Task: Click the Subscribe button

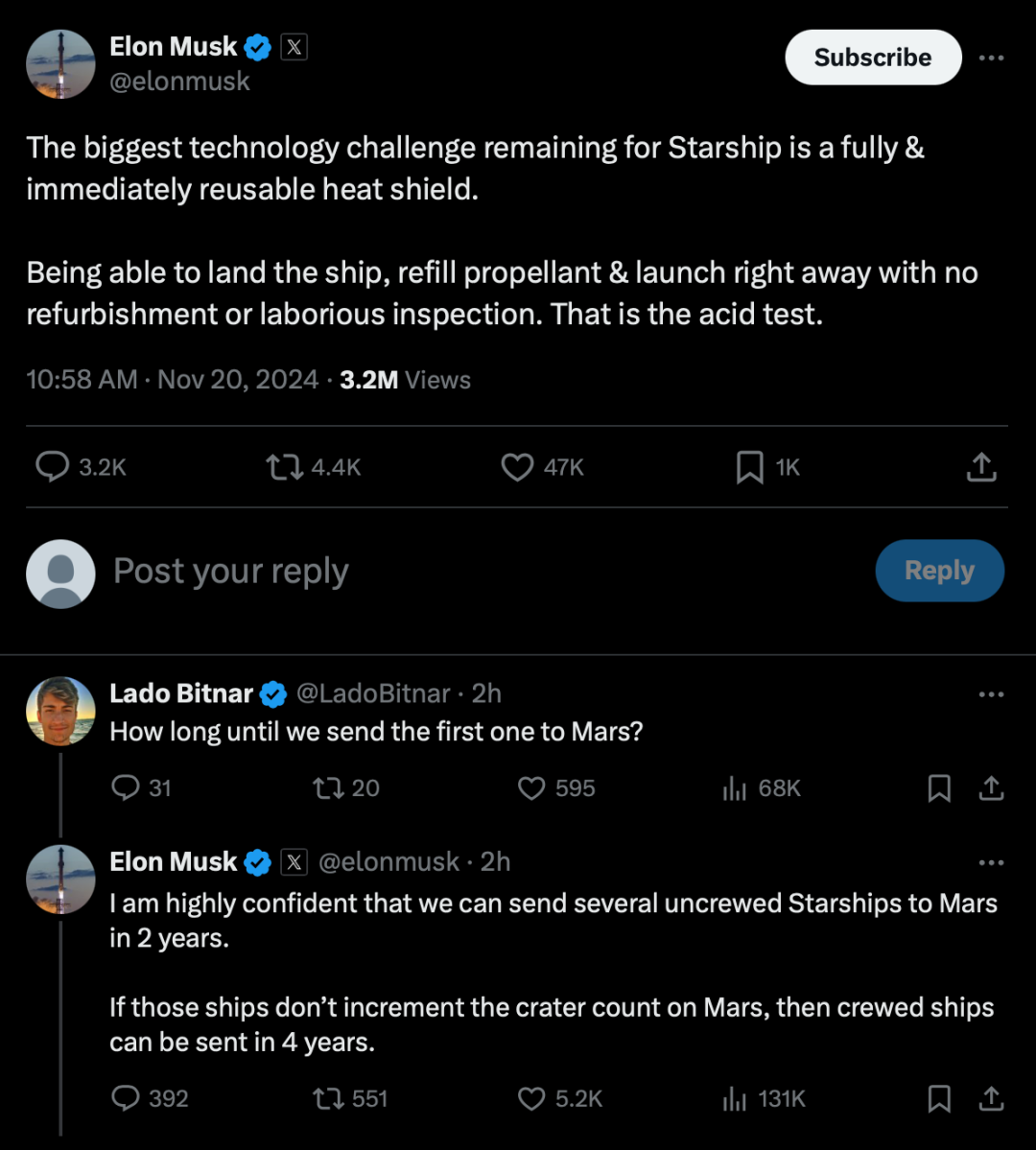Action: 873,58
